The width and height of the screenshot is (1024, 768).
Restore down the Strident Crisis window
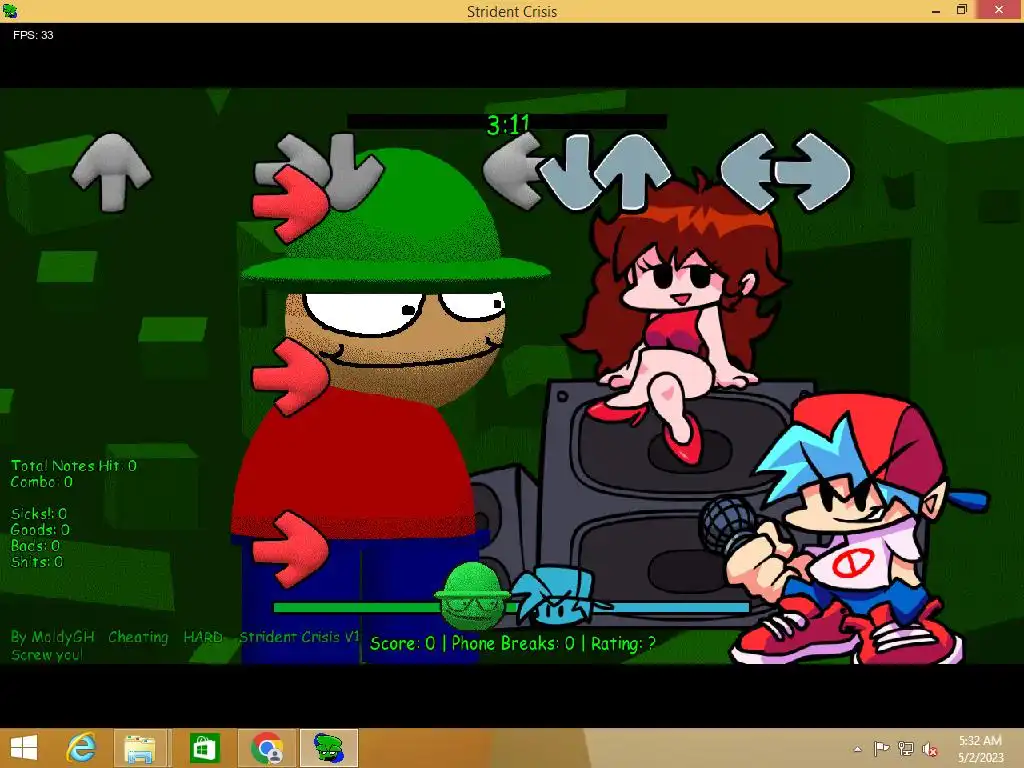coord(961,10)
